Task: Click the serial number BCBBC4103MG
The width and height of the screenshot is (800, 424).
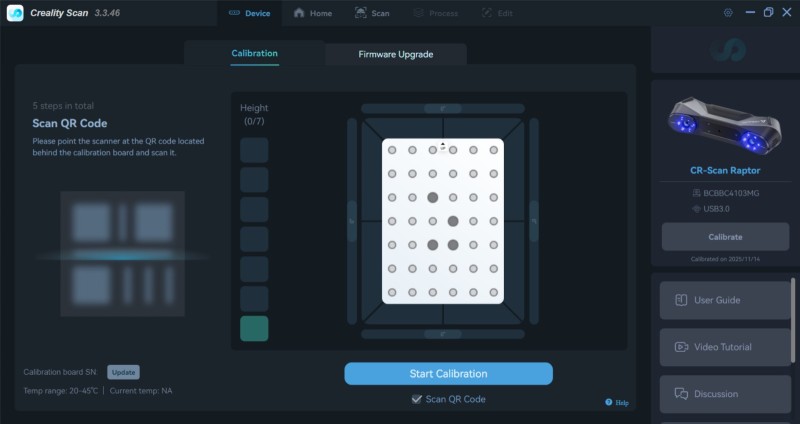Action: [x=731, y=193]
